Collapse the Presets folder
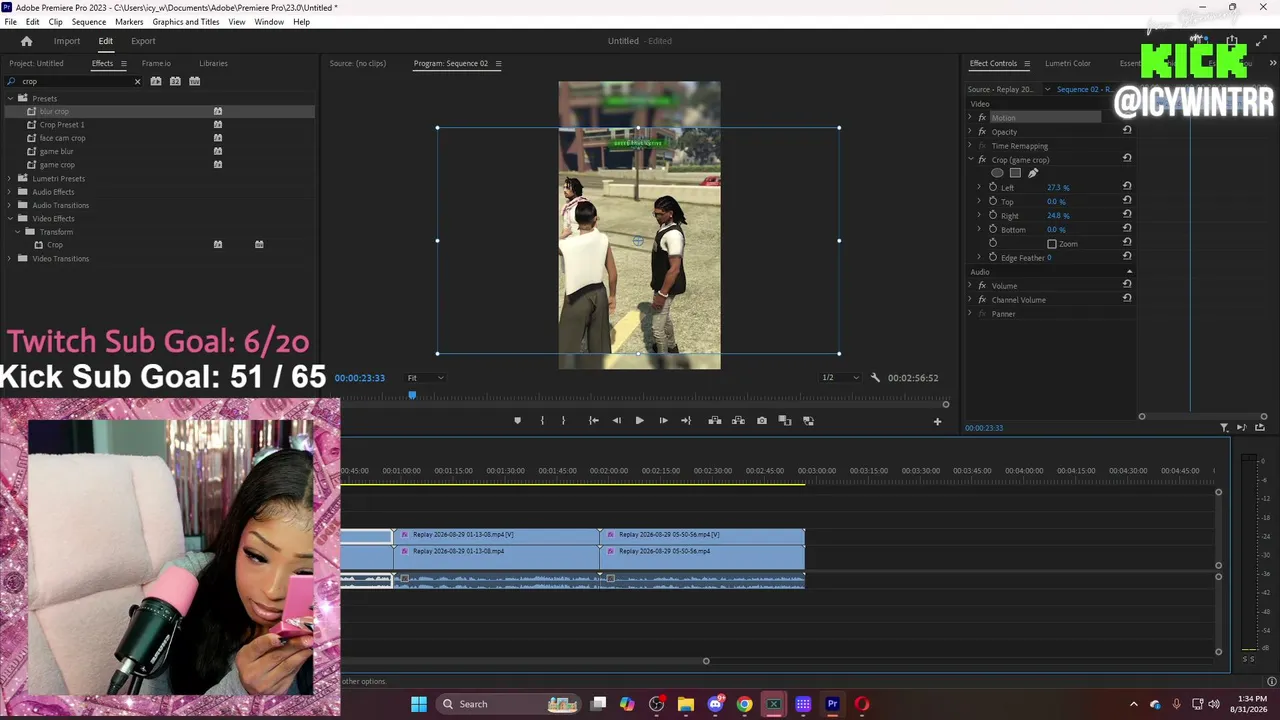 10,98
